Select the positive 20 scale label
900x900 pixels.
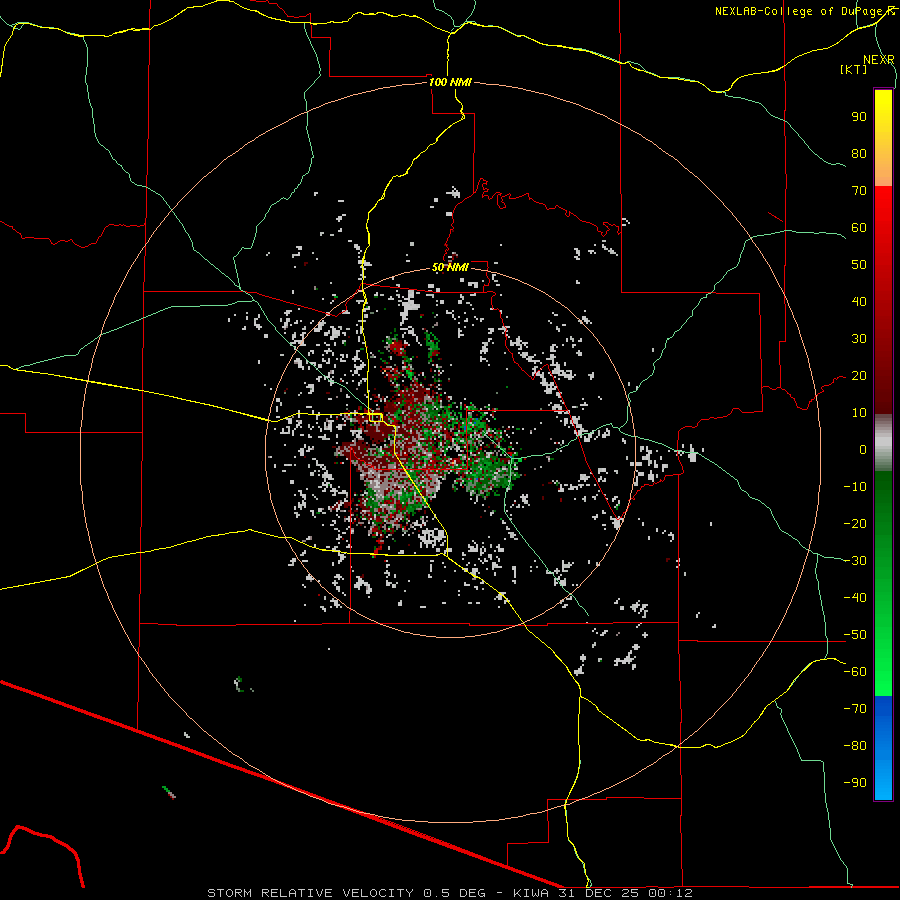(x=859, y=375)
